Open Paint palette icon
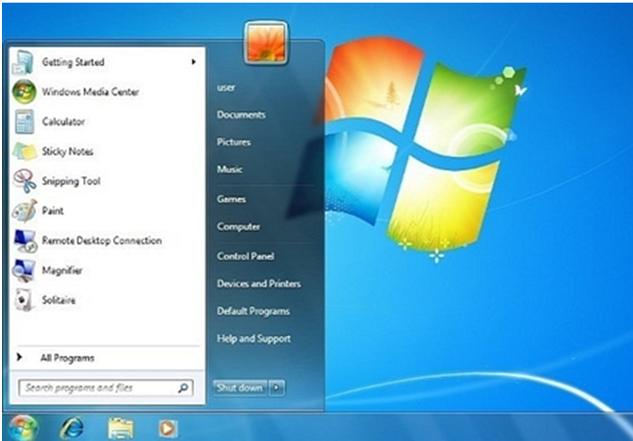Screen dimensions: 633x441 (24, 211)
